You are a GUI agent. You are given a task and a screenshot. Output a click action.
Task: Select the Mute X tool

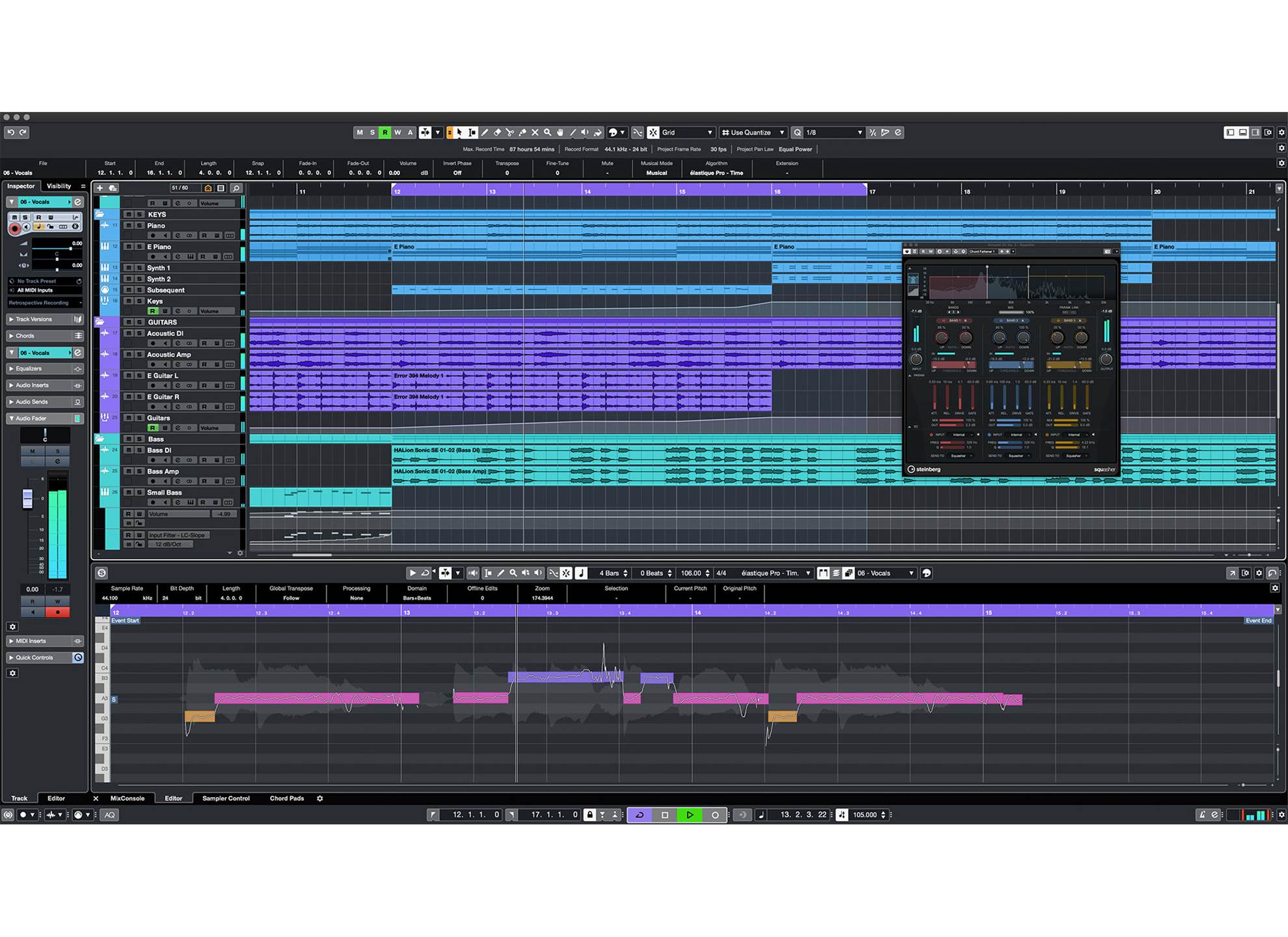[x=535, y=132]
